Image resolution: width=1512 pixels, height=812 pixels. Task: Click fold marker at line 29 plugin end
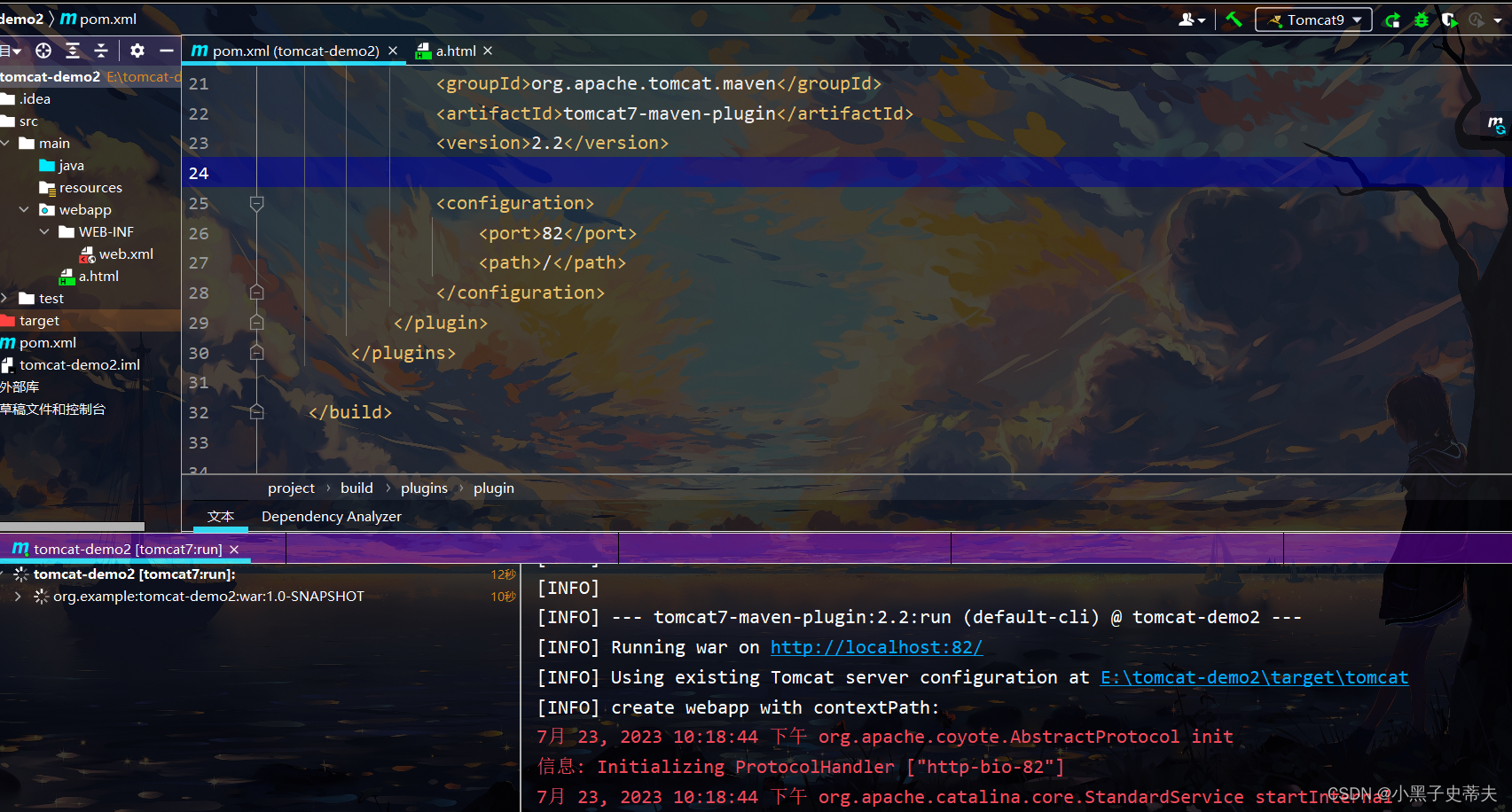tap(256, 323)
